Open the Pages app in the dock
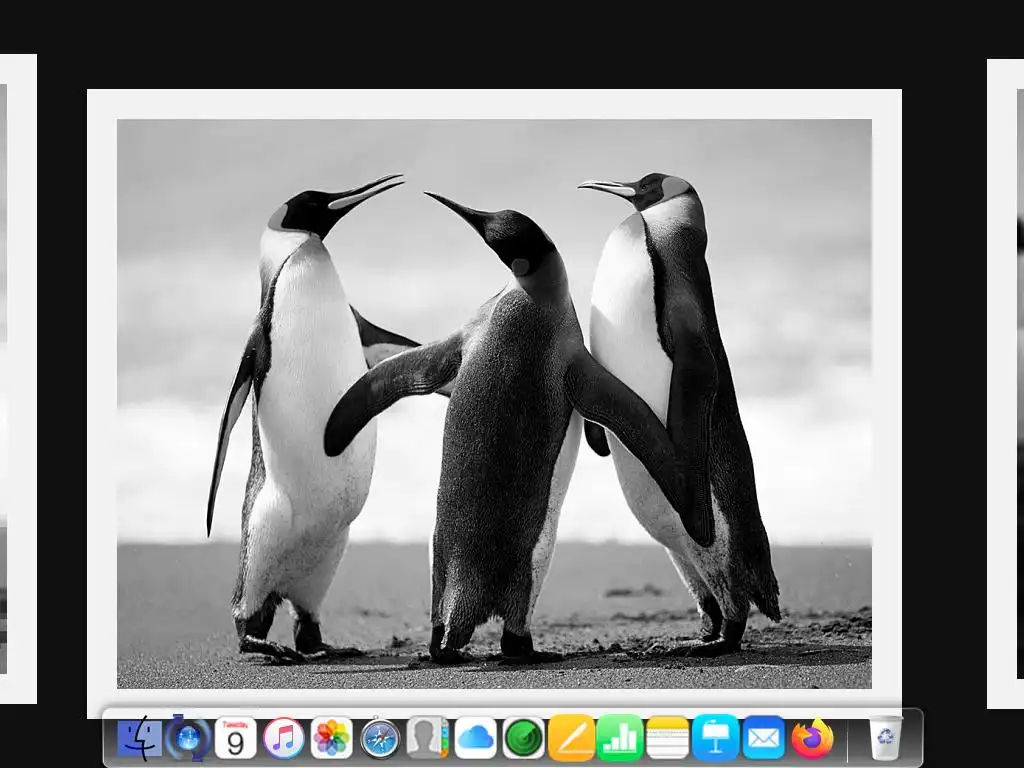The height and width of the screenshot is (768, 1024). point(571,739)
